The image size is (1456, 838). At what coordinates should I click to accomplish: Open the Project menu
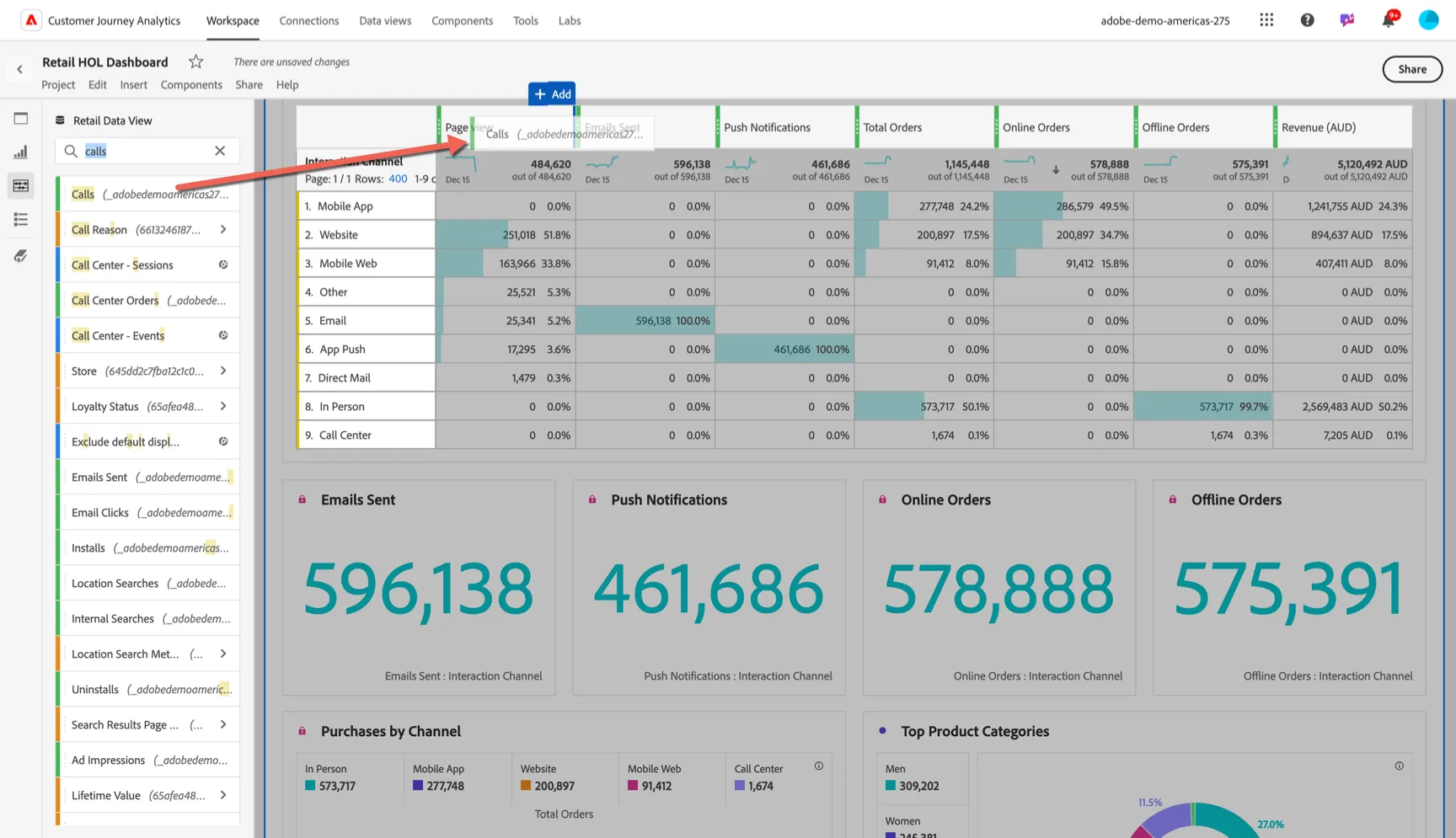click(58, 84)
